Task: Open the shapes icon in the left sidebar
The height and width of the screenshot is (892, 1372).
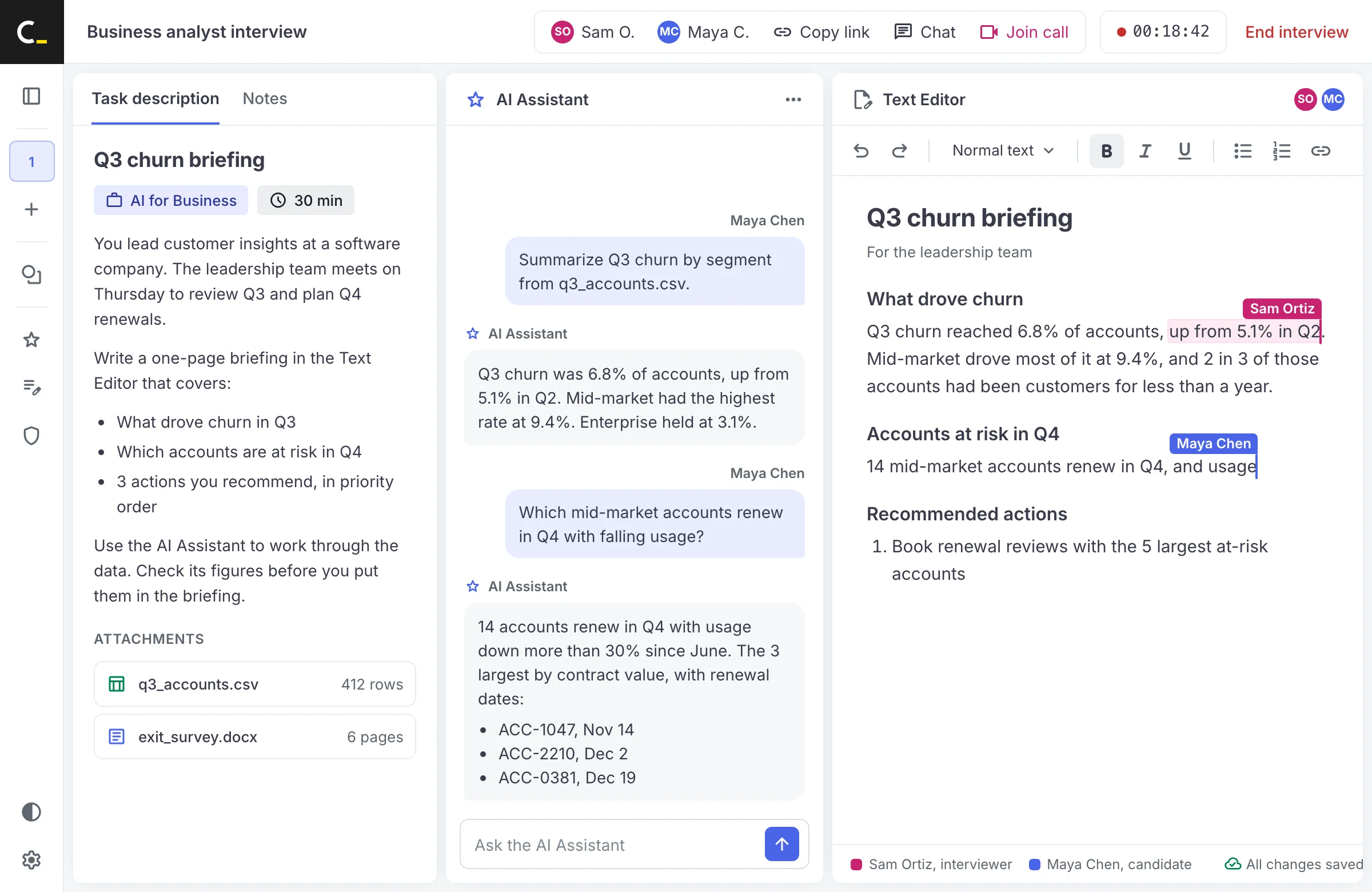Action: tap(31, 274)
